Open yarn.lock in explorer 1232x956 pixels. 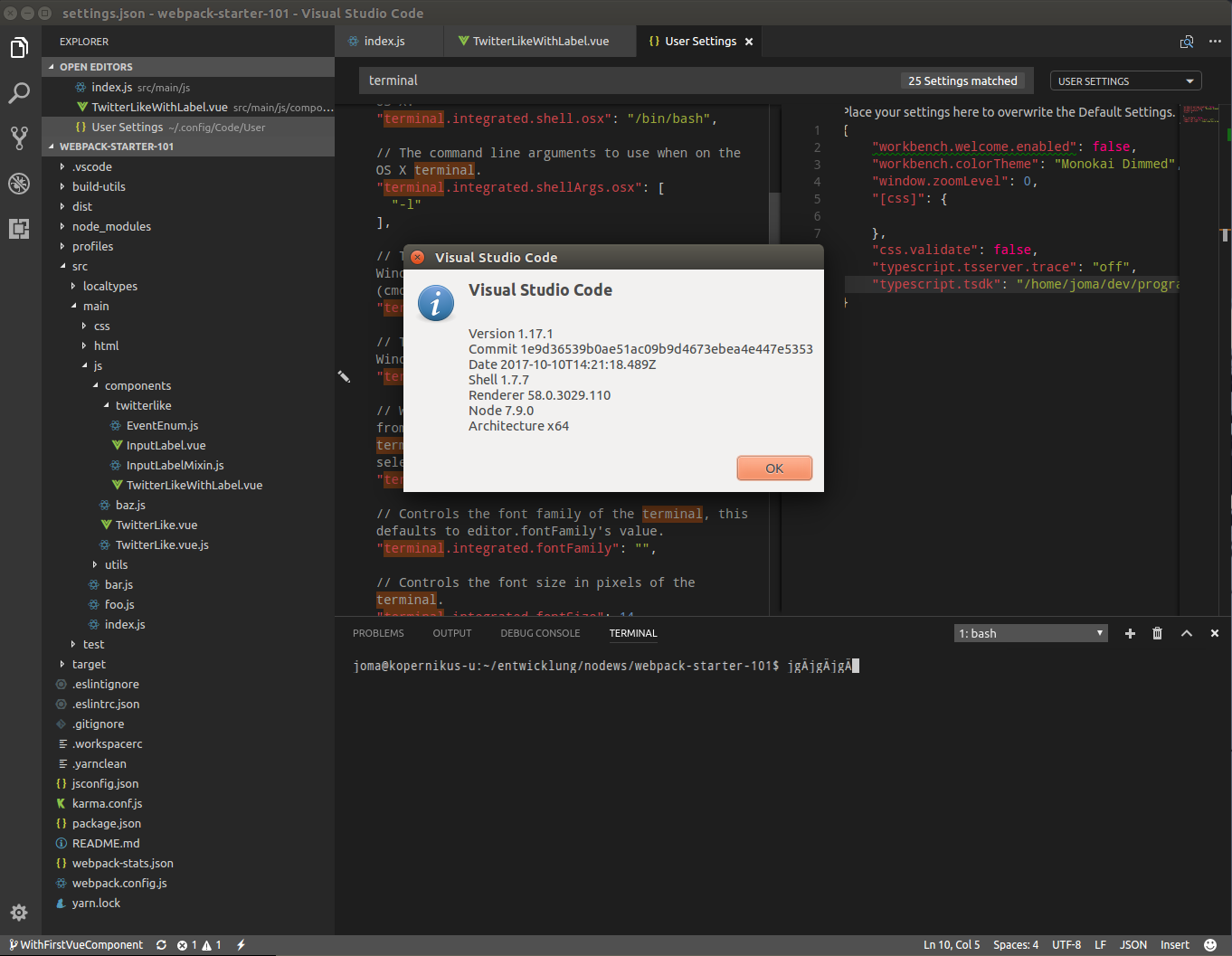[188, 903]
